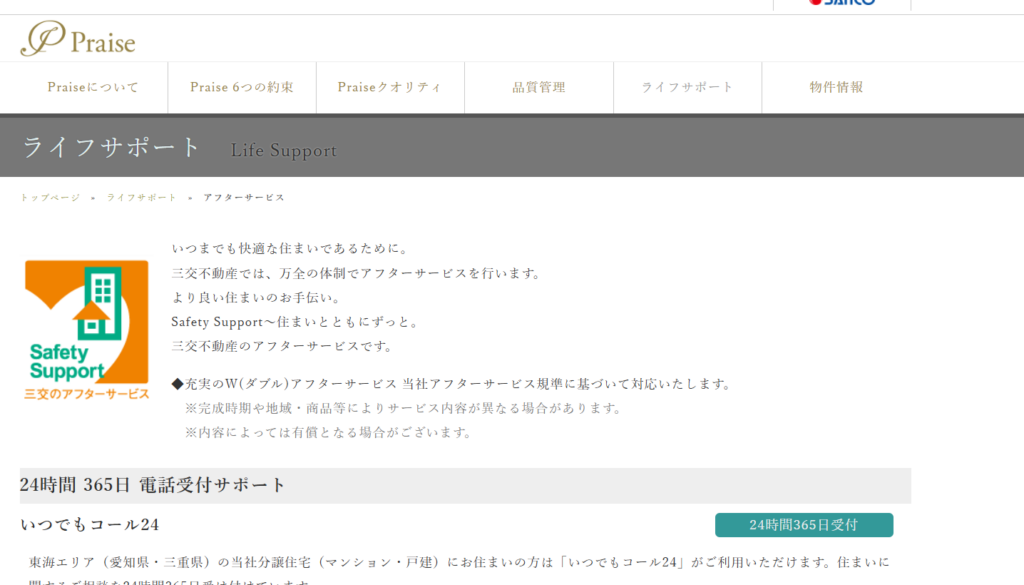Open 物件情報 in the top navigation
The height and width of the screenshot is (585, 1024).
(836, 87)
